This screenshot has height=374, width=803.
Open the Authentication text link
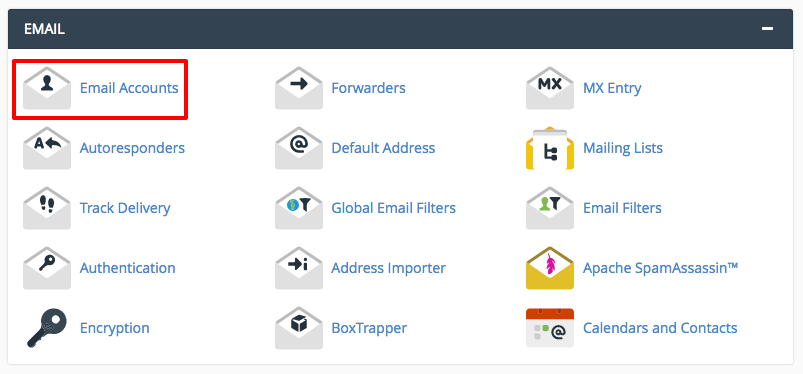pos(128,268)
